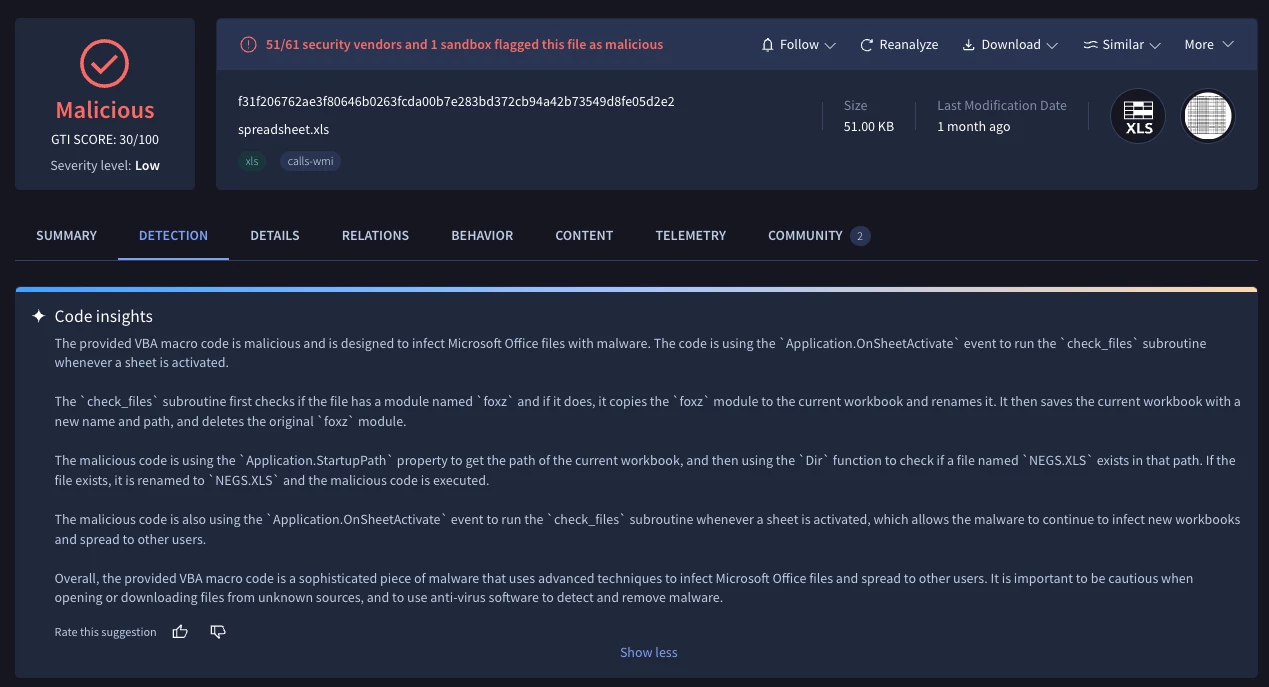This screenshot has height=687, width=1269.
Task: Click the Download arrow icon
Action: click(x=968, y=45)
